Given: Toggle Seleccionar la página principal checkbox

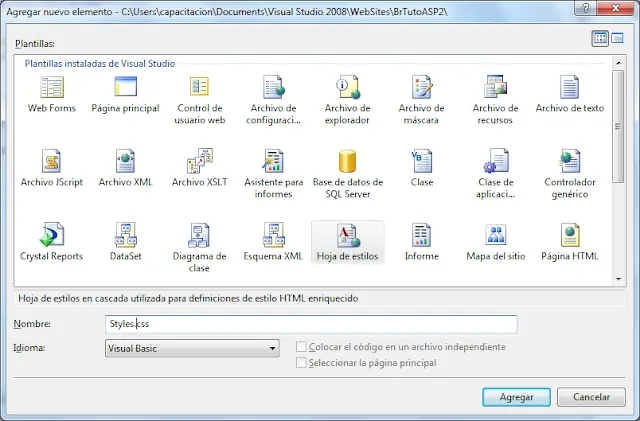Looking at the screenshot, I should click(x=301, y=363).
